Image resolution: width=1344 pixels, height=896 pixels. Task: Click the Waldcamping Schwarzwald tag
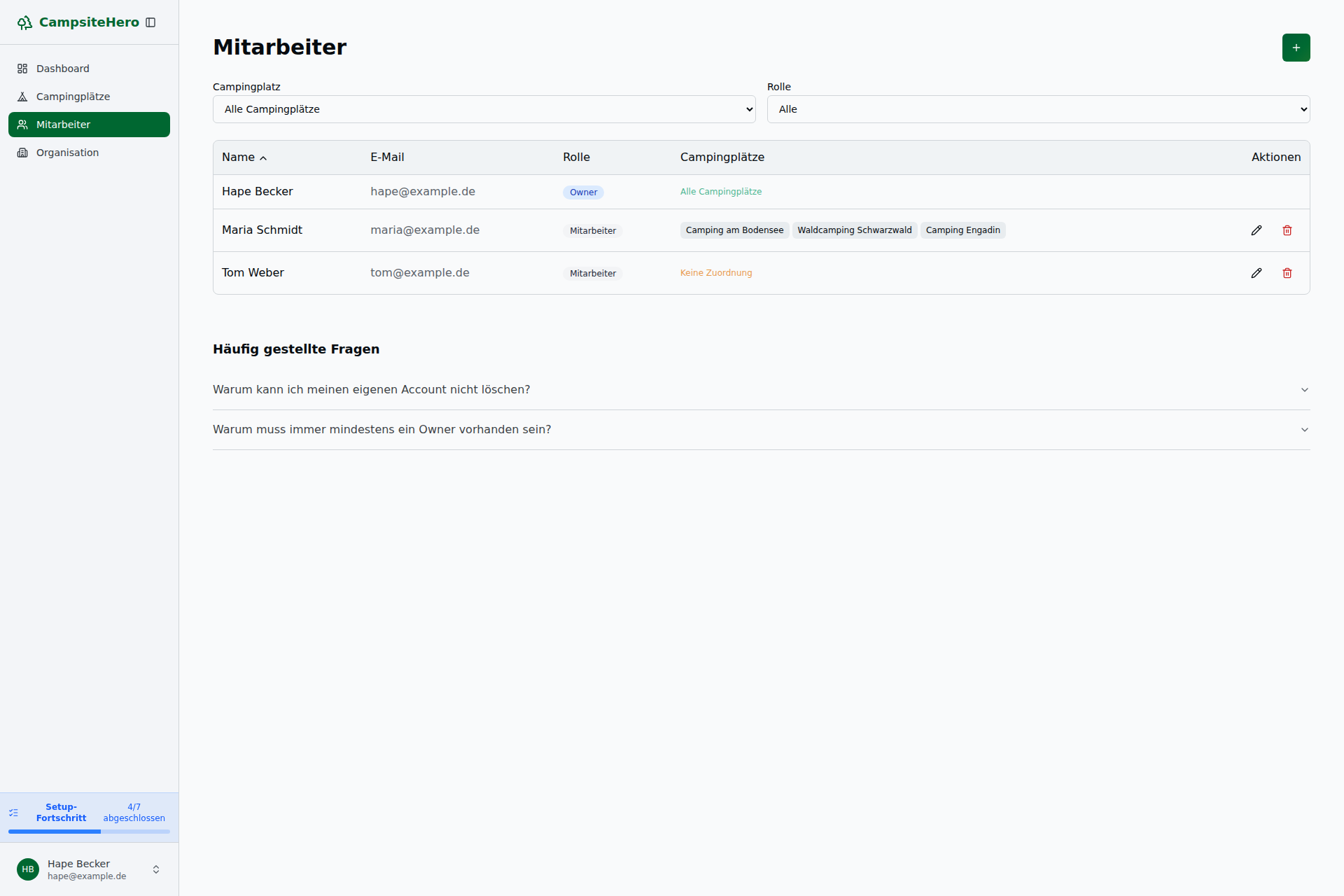point(854,230)
